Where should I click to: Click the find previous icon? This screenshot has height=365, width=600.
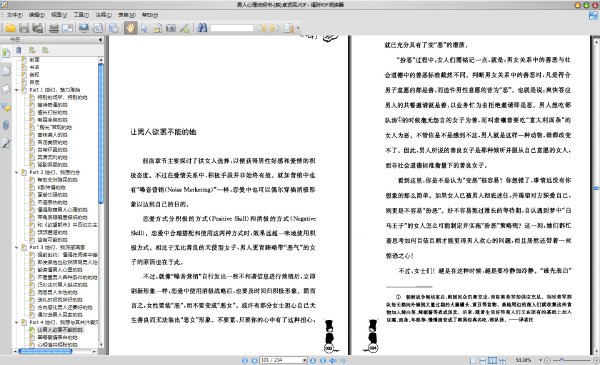(x=261, y=28)
